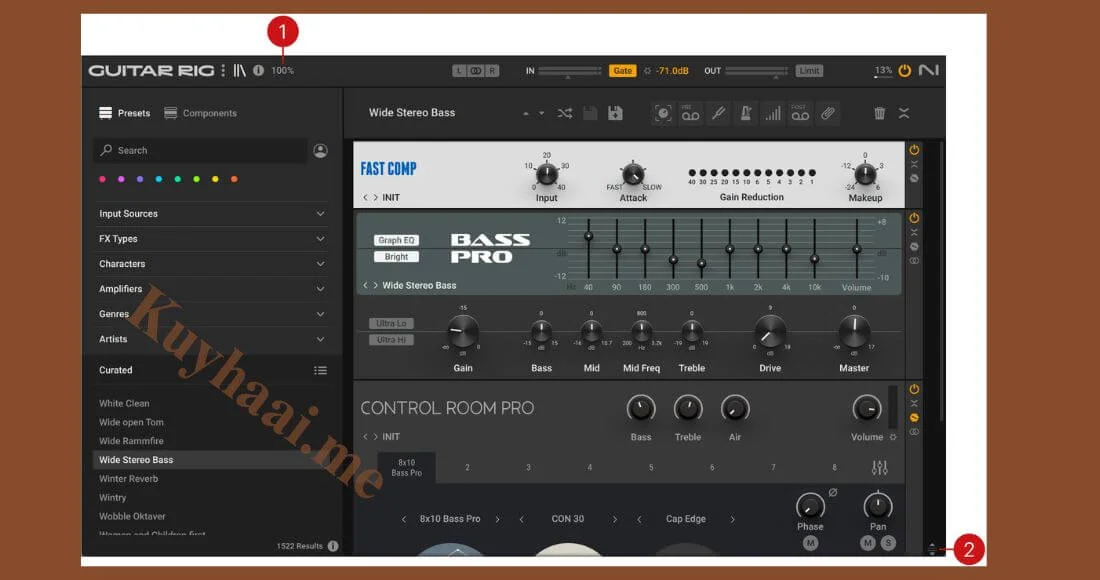Expand the FX Types filter
Screen dimensions: 1100x580
tap(213, 238)
